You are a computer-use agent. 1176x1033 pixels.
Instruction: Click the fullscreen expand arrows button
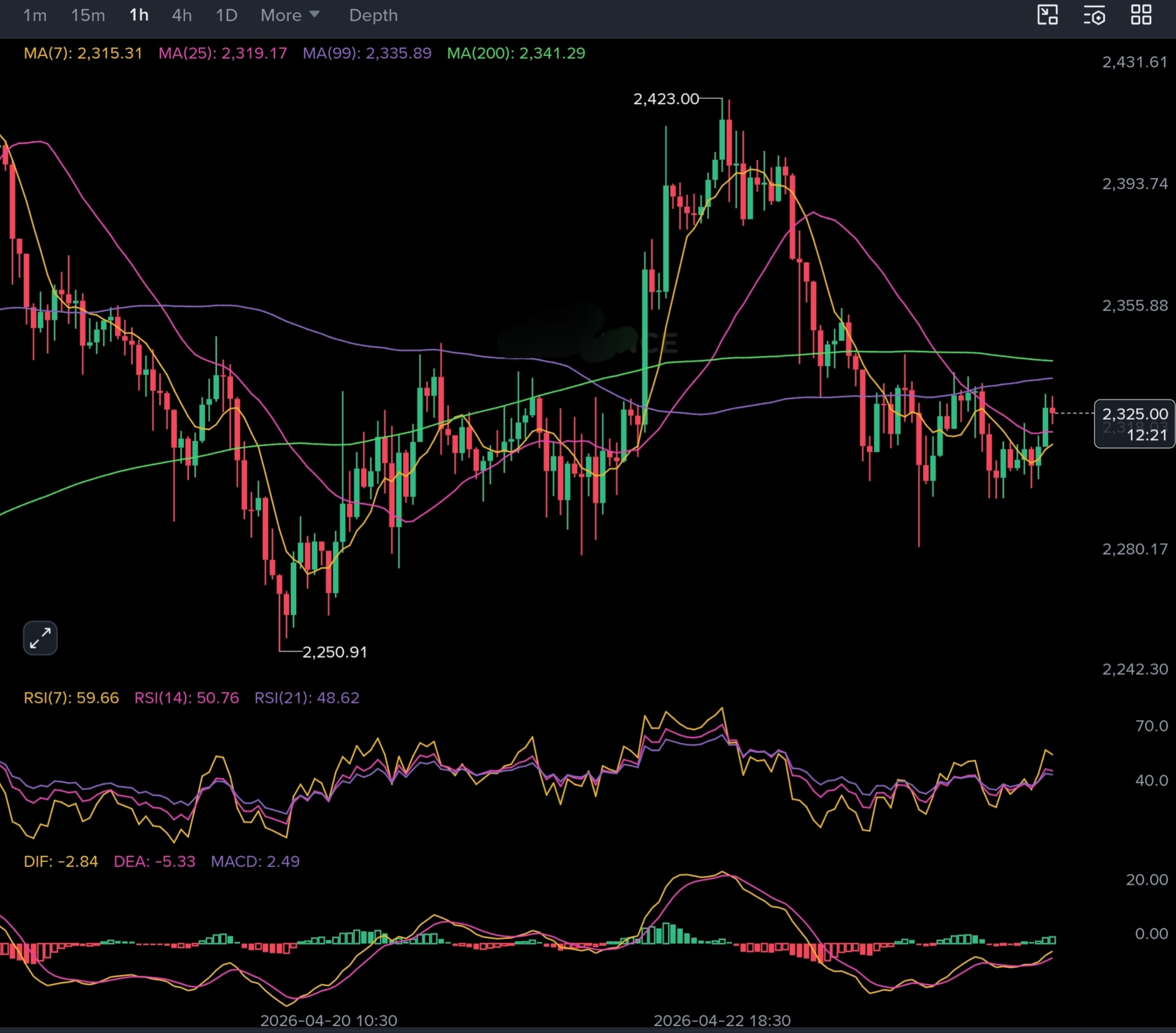(x=40, y=638)
